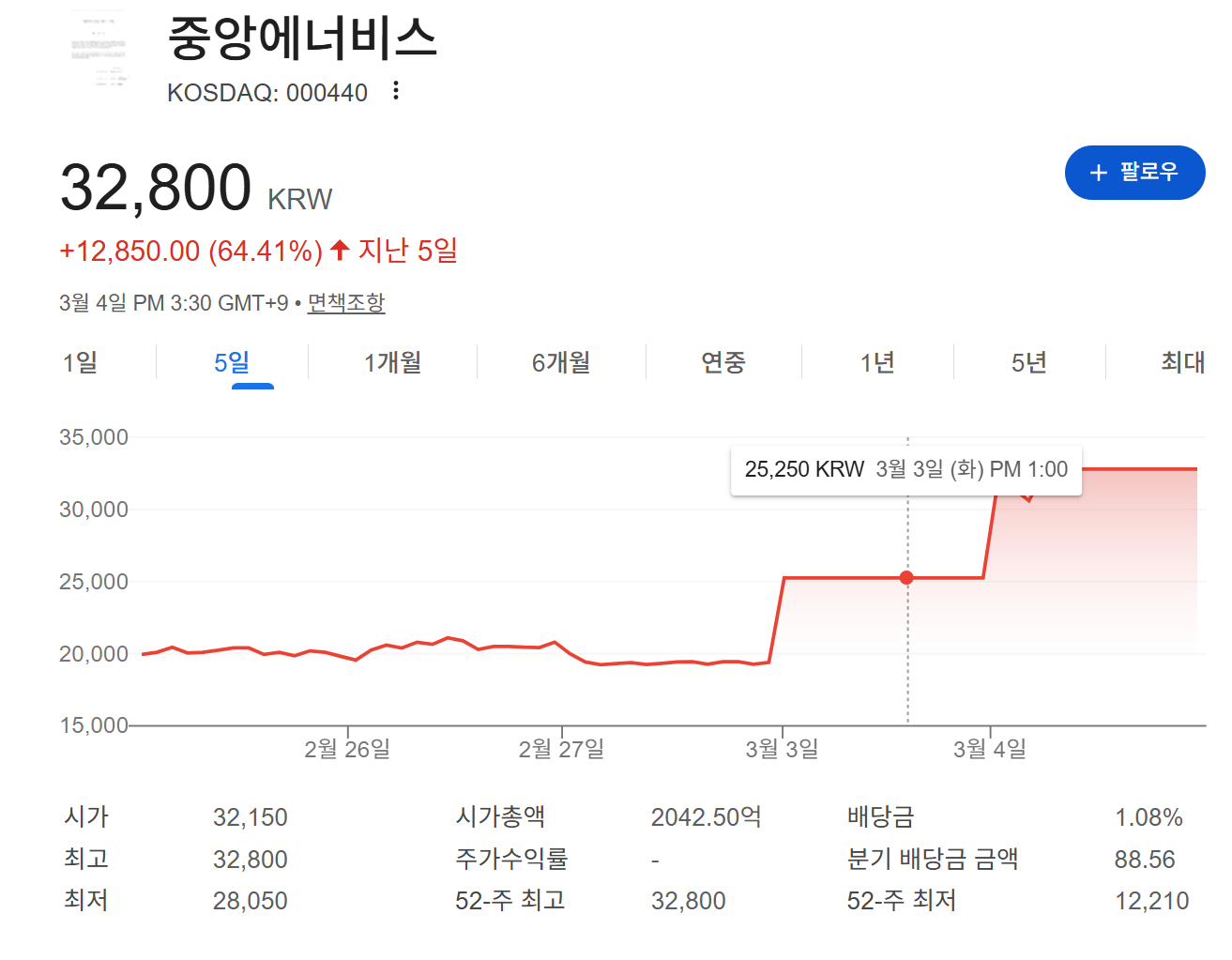Click the plus icon inside the 팔로우 button
The image size is (1232, 960).
[x=1097, y=173]
